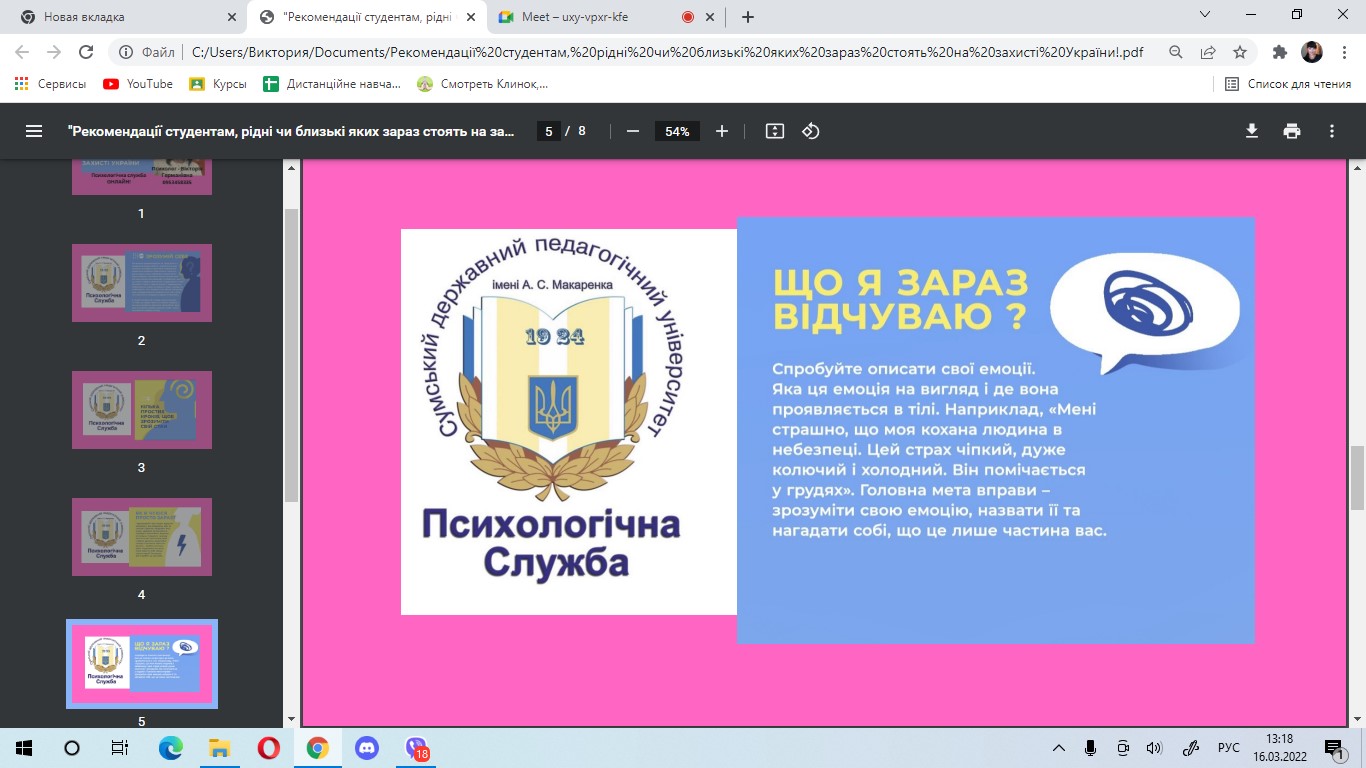The image size is (1366, 768).
Task: Download the PDF file
Action: coord(1251,131)
